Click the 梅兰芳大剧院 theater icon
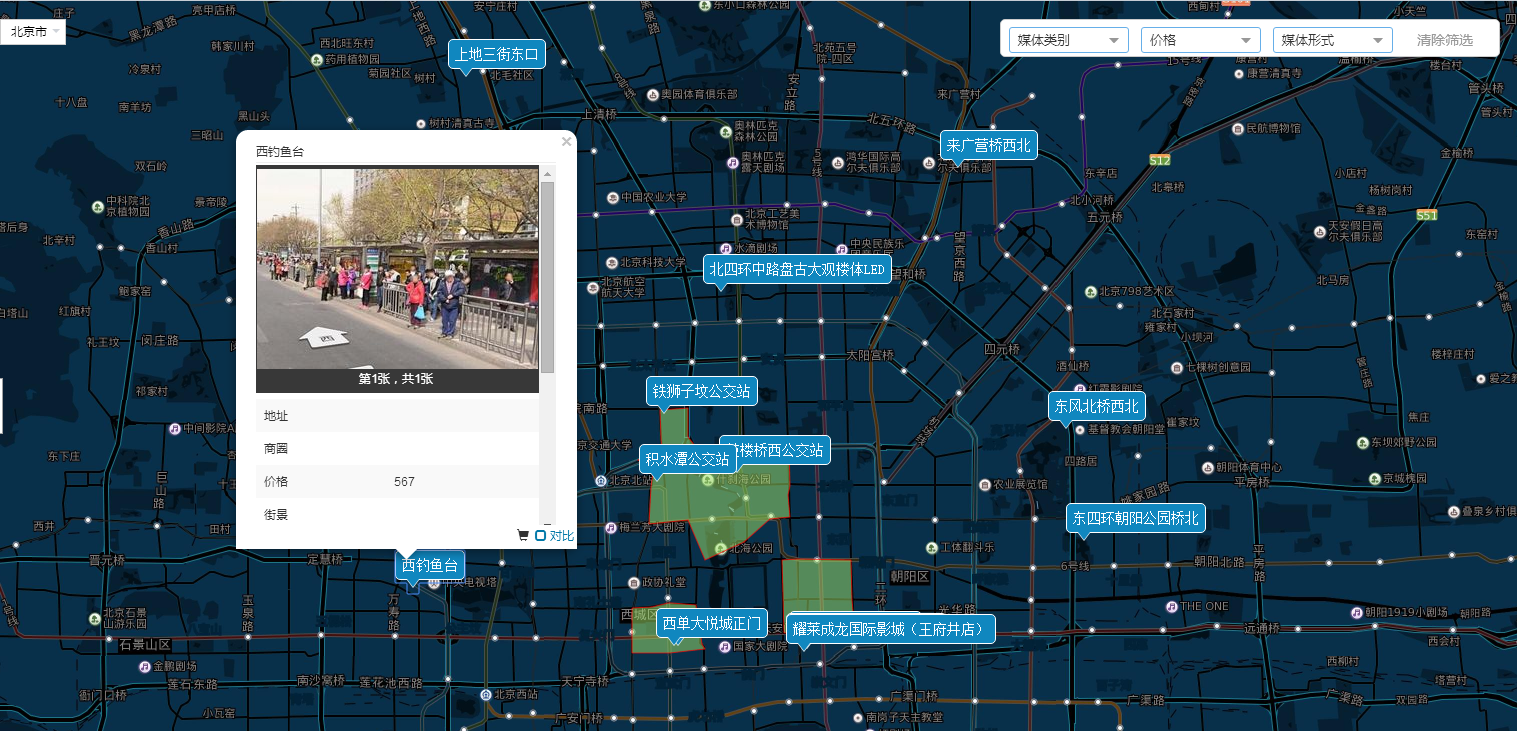1517x731 pixels. (610, 527)
